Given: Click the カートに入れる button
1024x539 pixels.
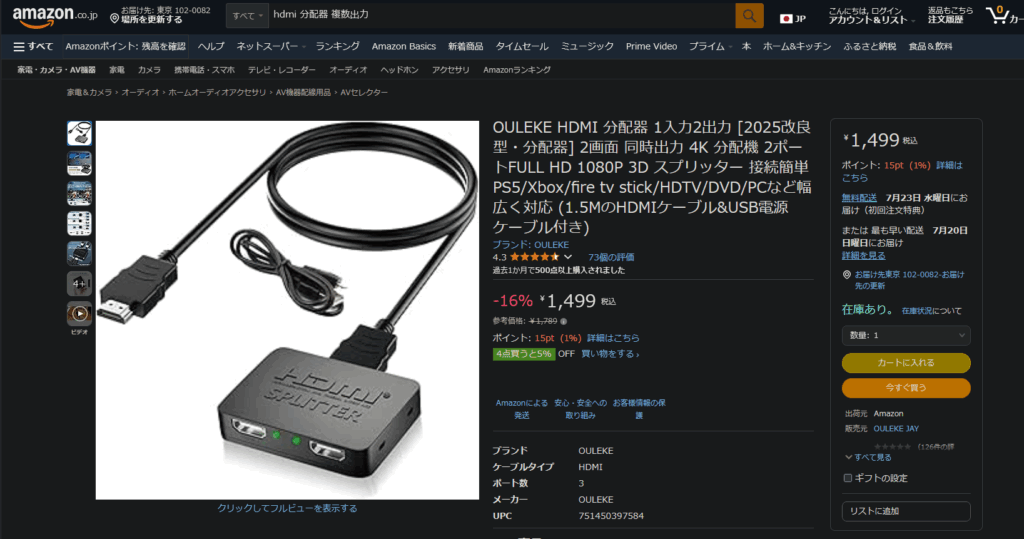Looking at the screenshot, I should click(906, 363).
